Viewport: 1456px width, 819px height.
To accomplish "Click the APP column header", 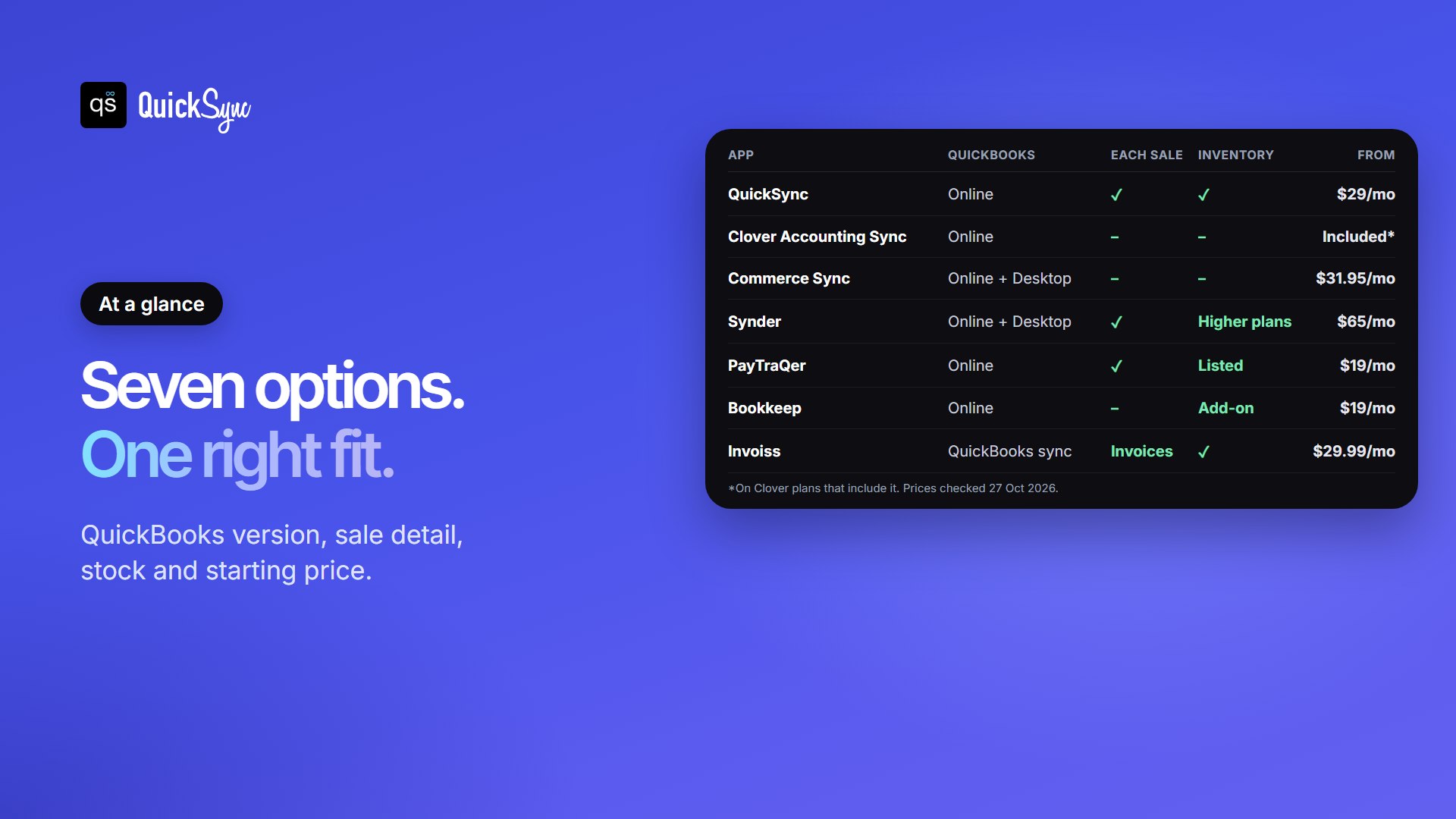I will pos(741,155).
